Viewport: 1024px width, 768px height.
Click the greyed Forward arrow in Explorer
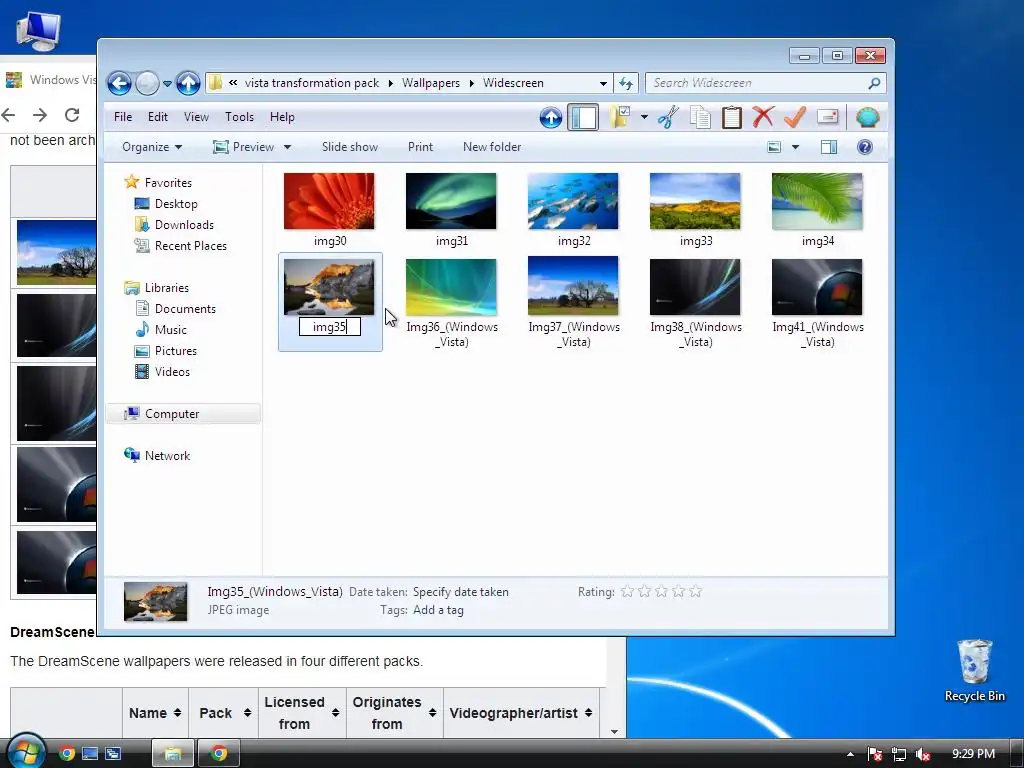tap(148, 83)
